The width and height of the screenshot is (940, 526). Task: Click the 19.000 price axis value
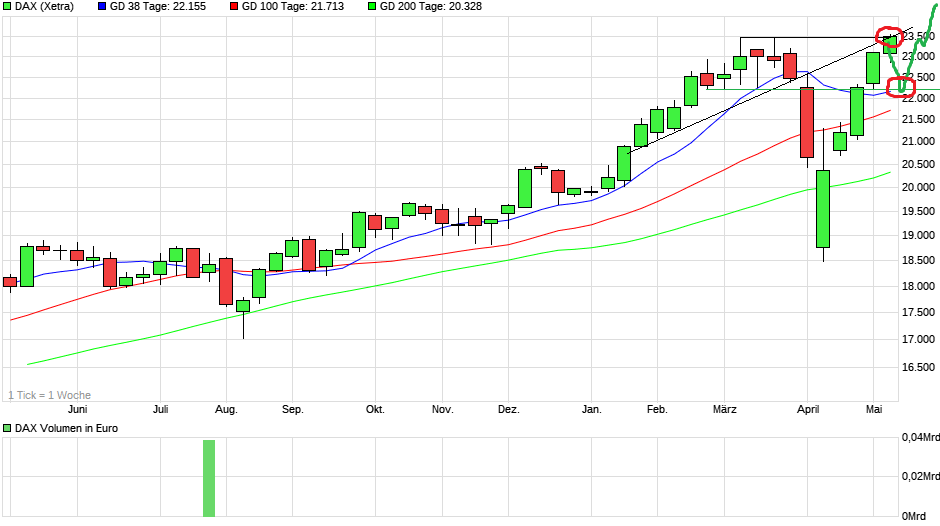point(918,235)
